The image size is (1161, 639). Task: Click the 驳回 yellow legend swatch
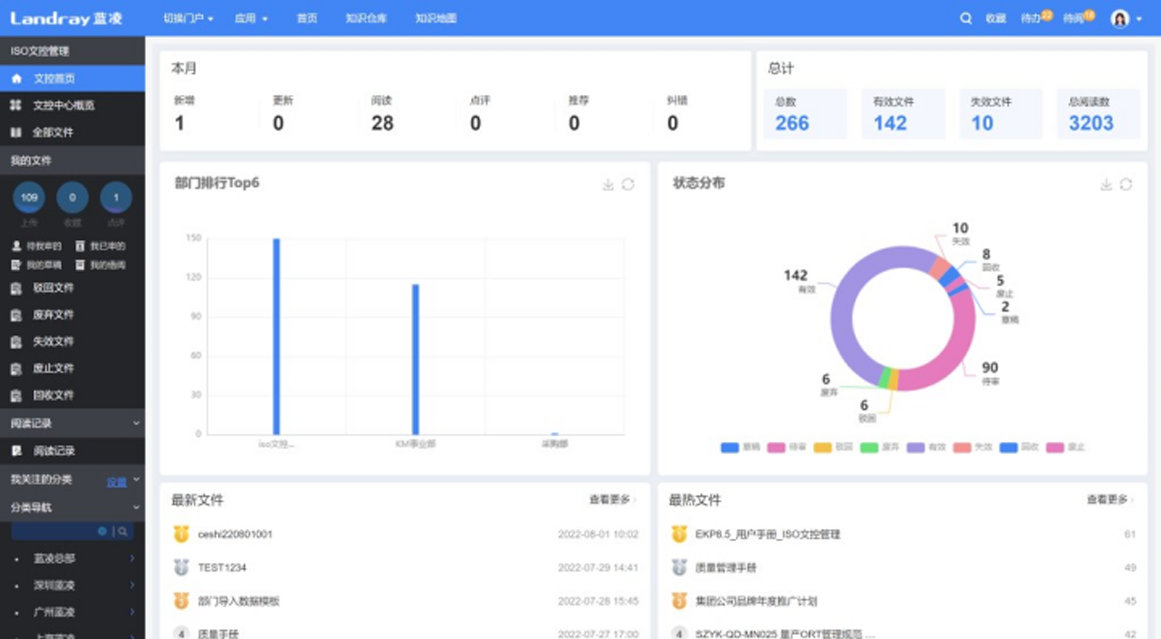tap(823, 447)
